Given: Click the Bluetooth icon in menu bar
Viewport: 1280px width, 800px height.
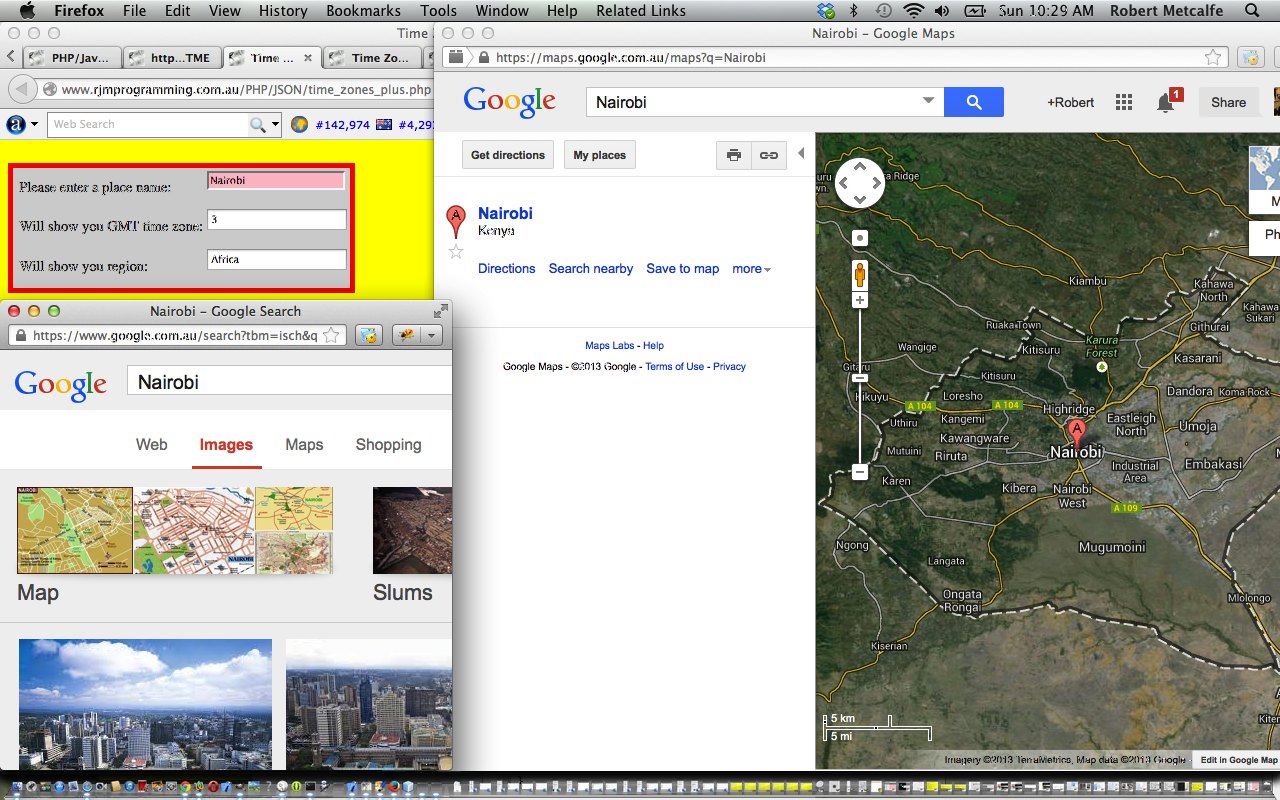Looking at the screenshot, I should click(854, 11).
